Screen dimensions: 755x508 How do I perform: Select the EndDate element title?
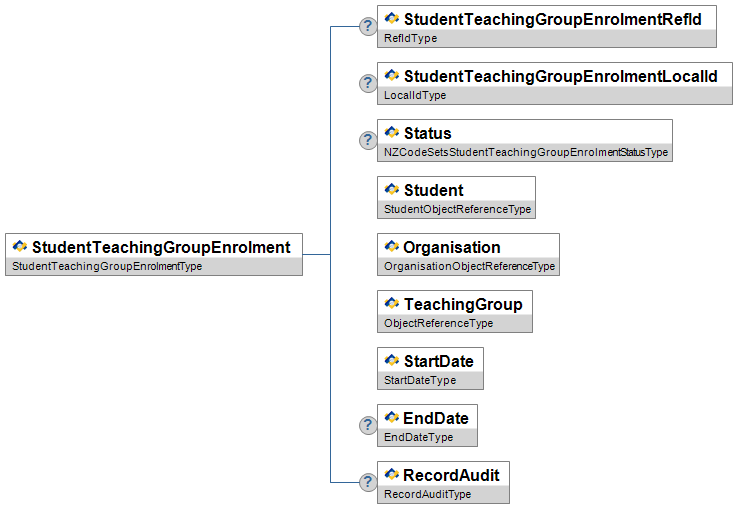point(436,418)
